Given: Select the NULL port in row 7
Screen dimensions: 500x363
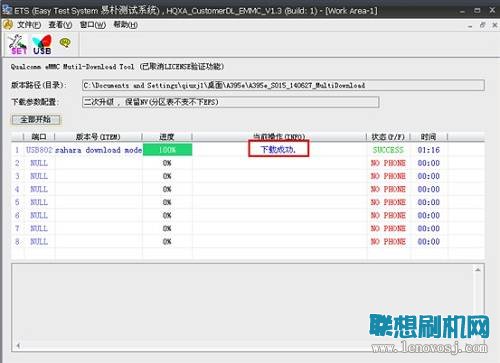Looking at the screenshot, I should pyautogui.click(x=39, y=228).
